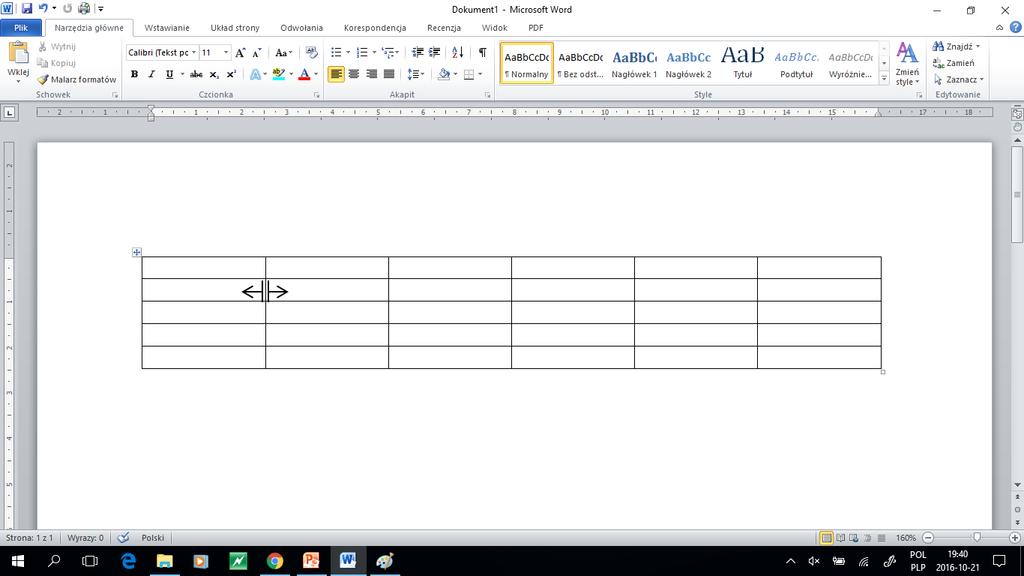
Task: Toggle strikethrough formatting
Action: 196,74
